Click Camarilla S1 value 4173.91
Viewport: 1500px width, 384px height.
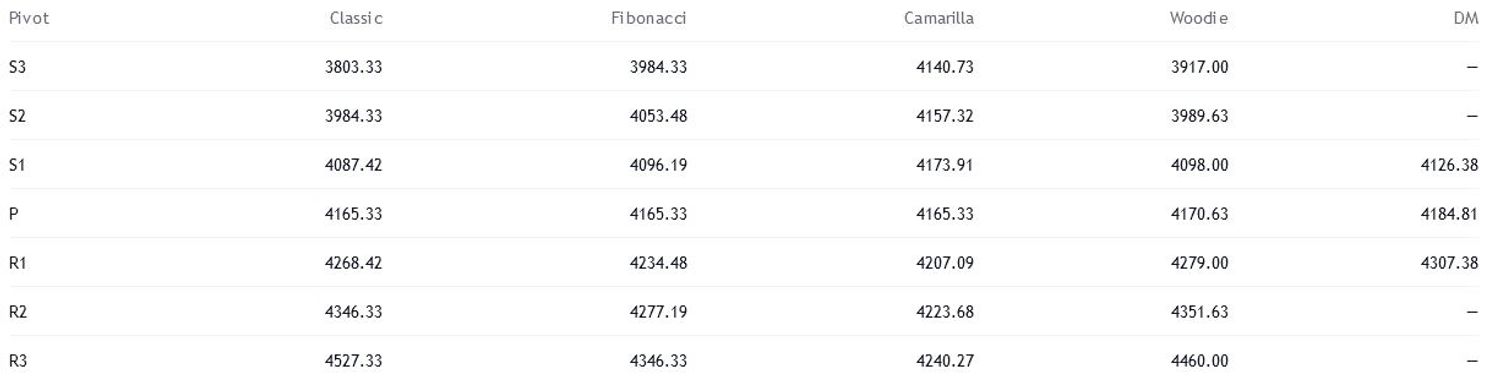pos(945,165)
